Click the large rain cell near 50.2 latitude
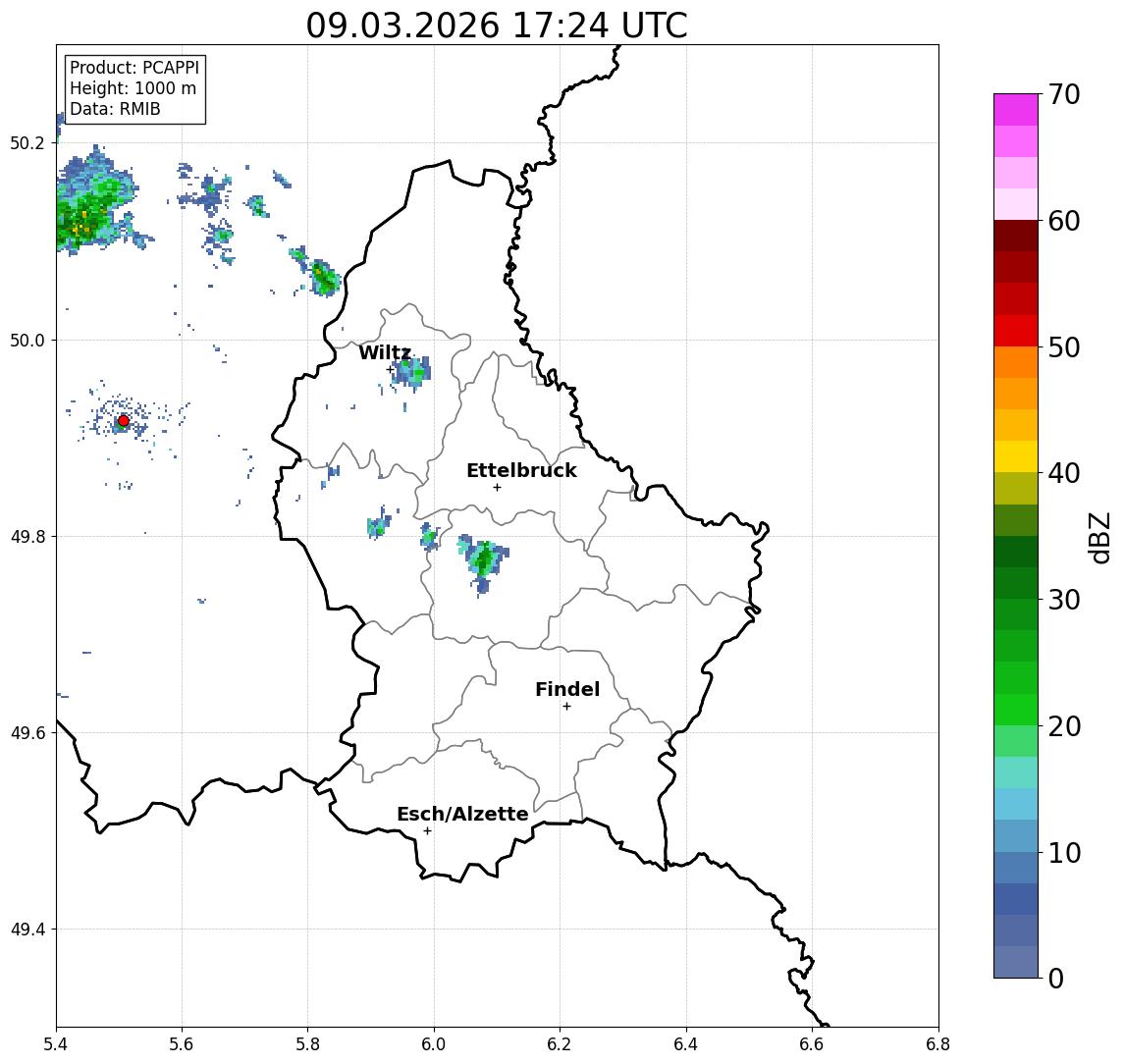The height and width of the screenshot is (1064, 1124). (x=93, y=201)
